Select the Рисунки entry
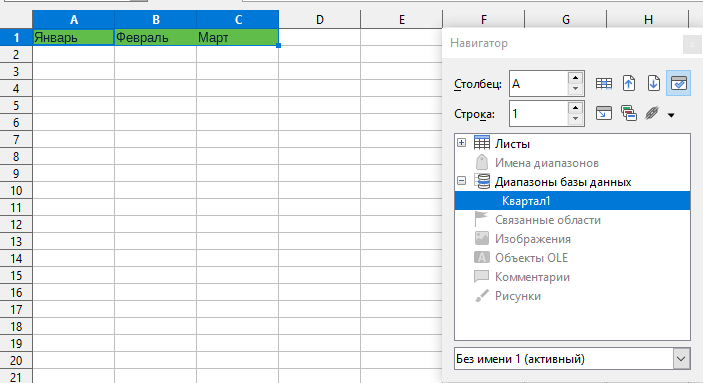The height and width of the screenshot is (383, 703). click(518, 296)
